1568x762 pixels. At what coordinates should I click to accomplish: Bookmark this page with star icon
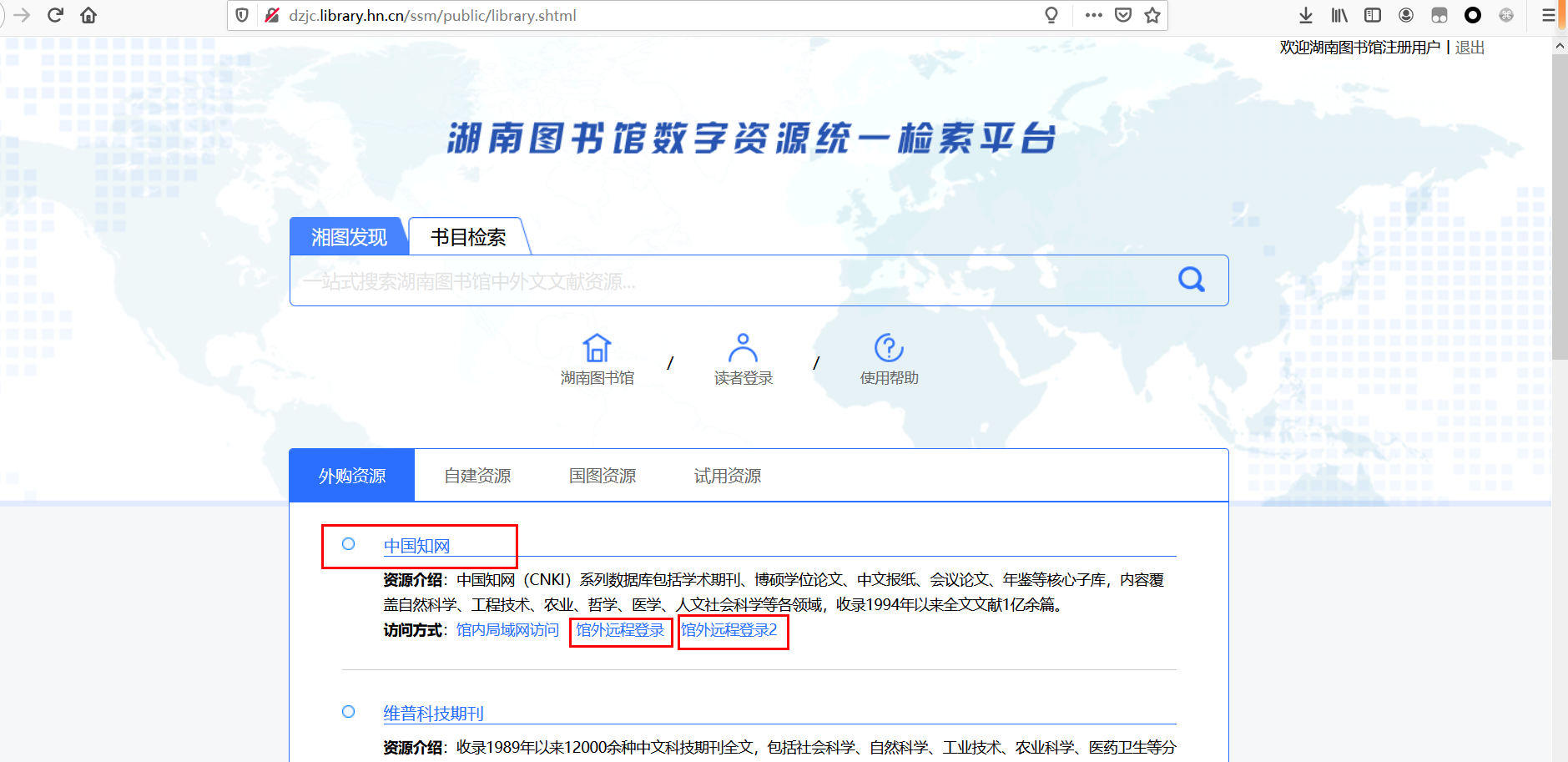coord(1152,15)
